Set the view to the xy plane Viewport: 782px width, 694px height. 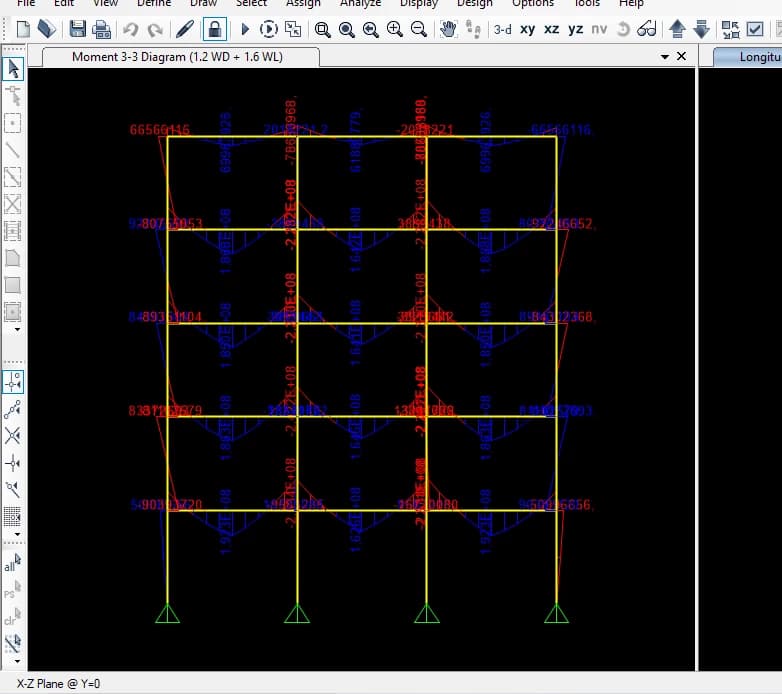click(x=527, y=29)
